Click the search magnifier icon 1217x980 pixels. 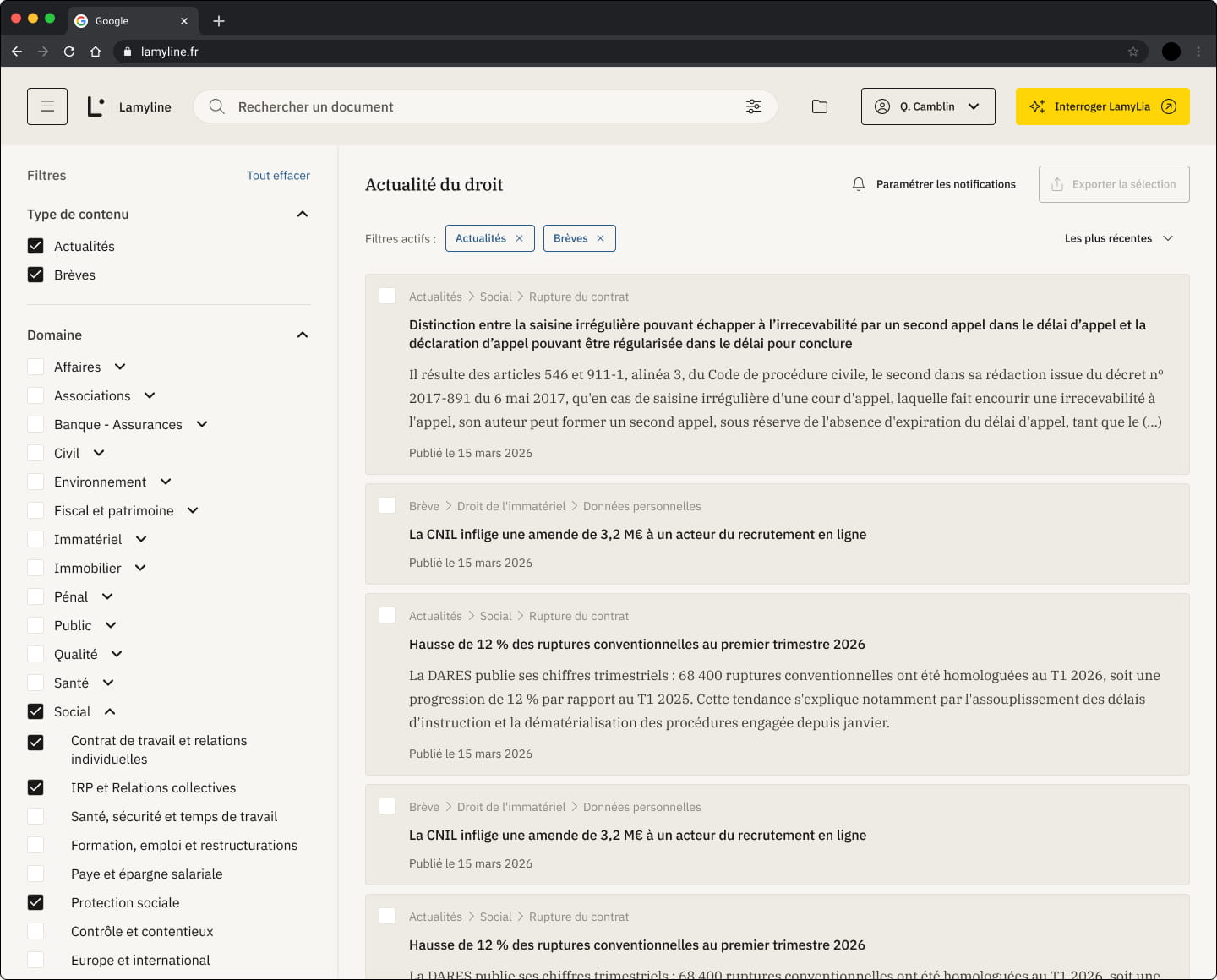pyautogui.click(x=216, y=106)
